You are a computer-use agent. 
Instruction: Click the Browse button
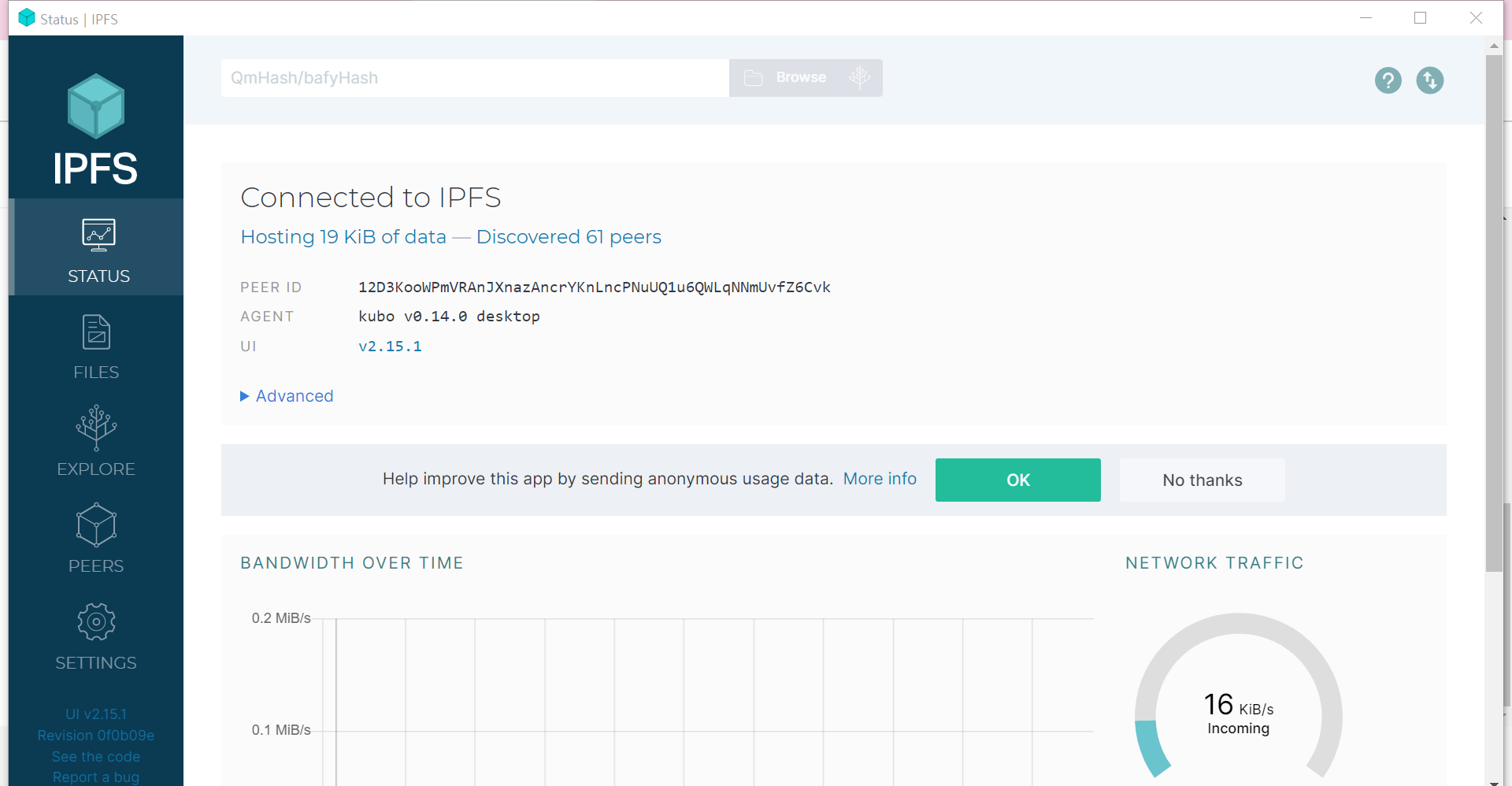[786, 78]
